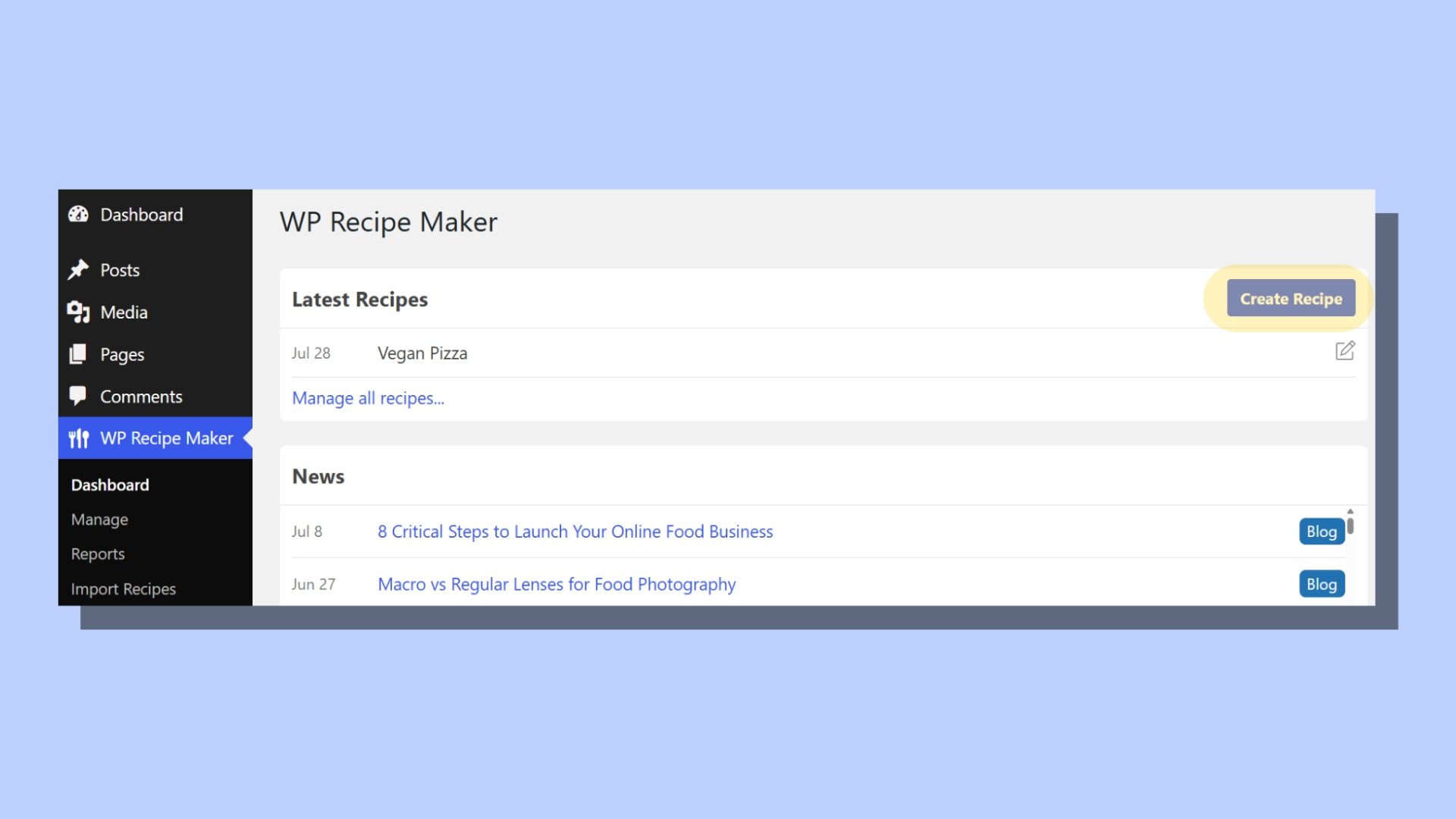Click the WP Recipe Maker utensils icon
1456x819 pixels.
[x=79, y=438]
